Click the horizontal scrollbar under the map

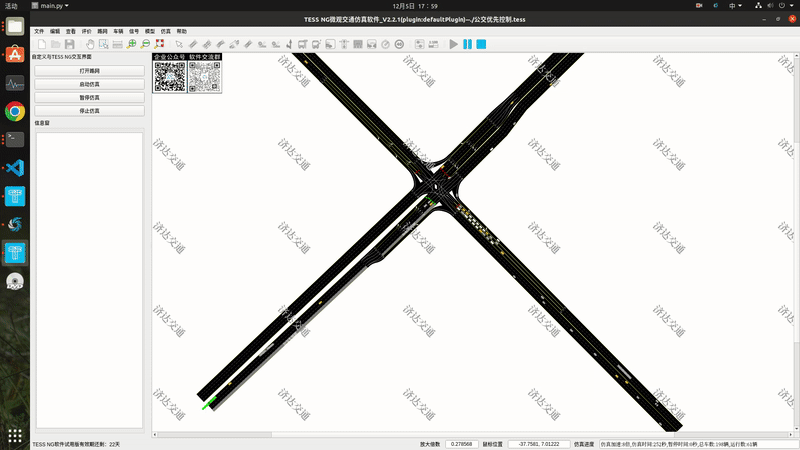click(472, 435)
